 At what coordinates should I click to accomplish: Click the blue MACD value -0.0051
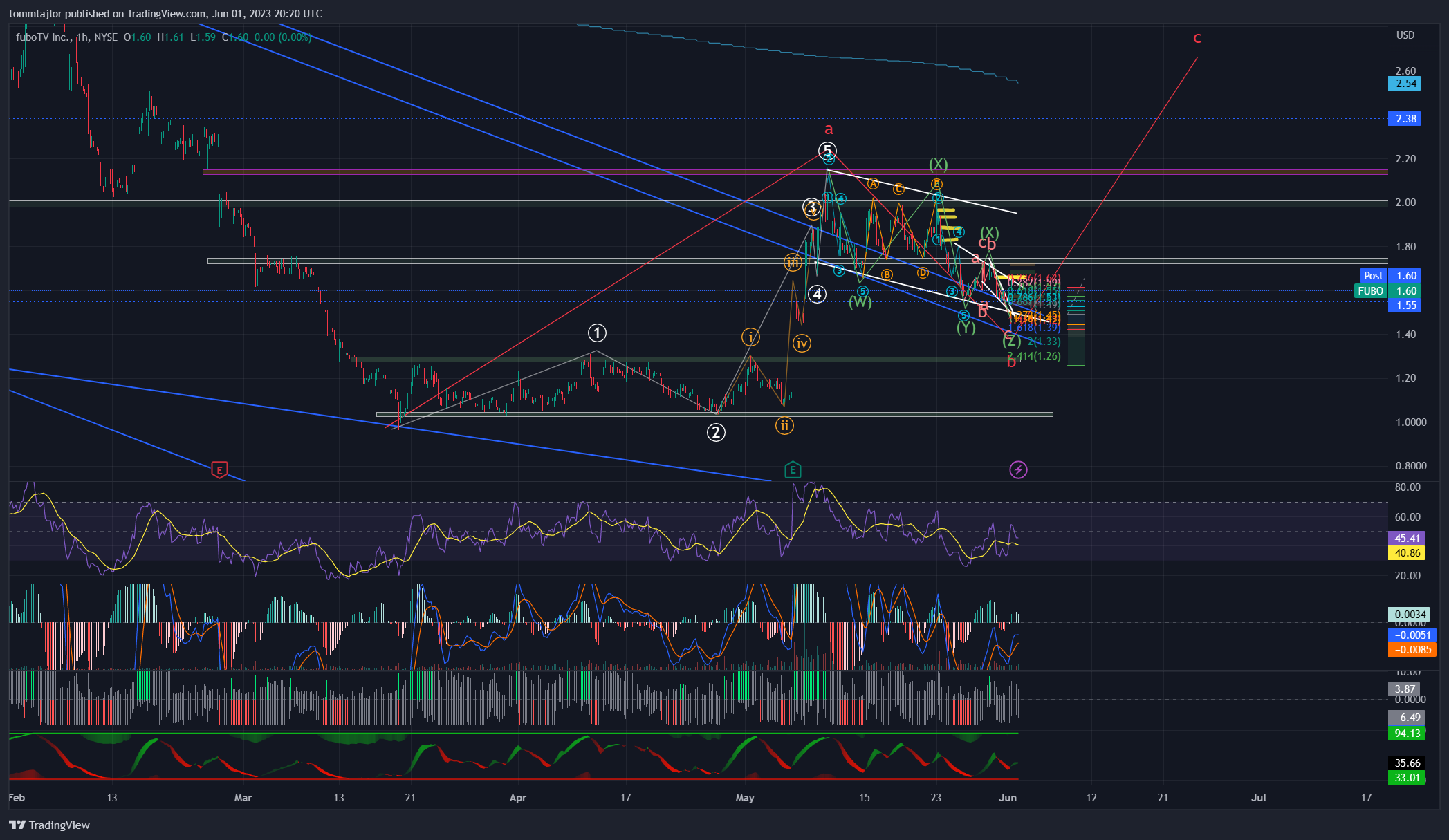(x=1412, y=635)
